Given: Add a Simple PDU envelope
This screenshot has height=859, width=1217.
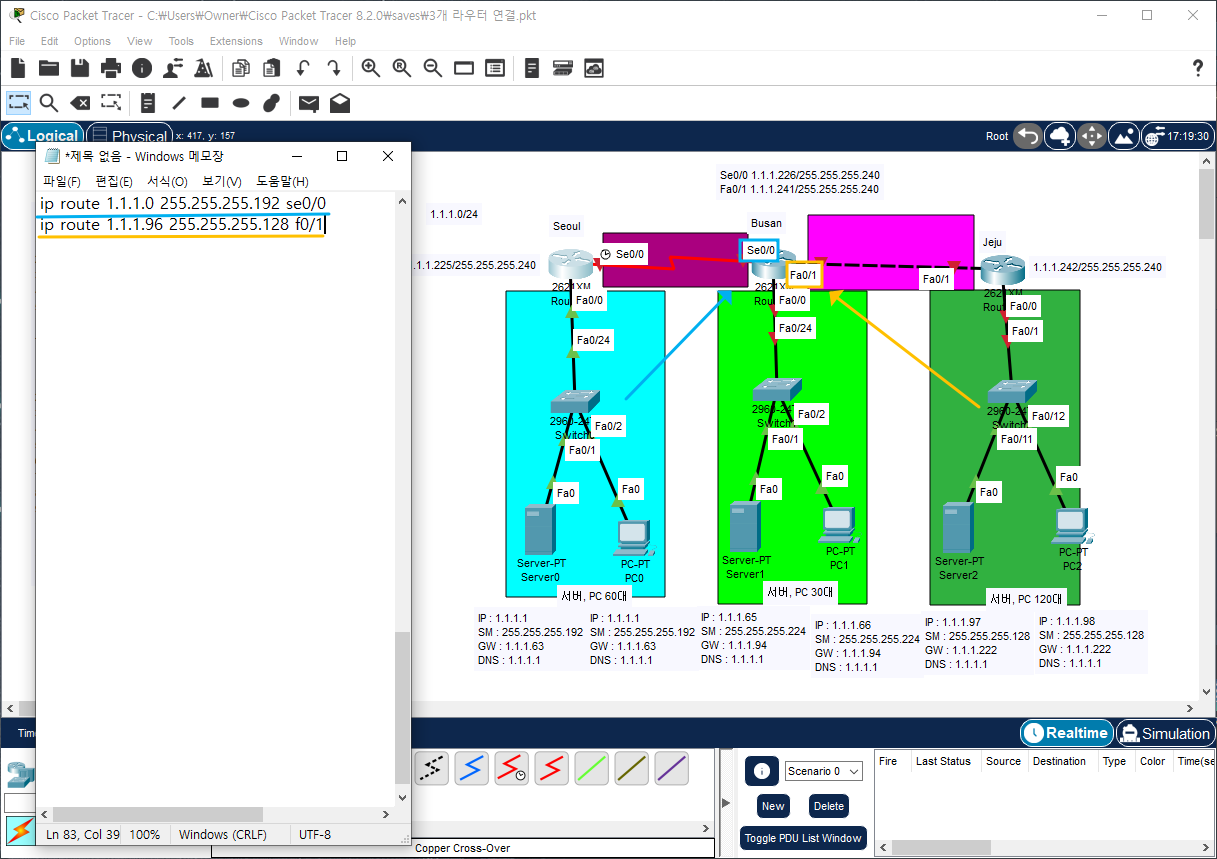Looking at the screenshot, I should pos(309,102).
